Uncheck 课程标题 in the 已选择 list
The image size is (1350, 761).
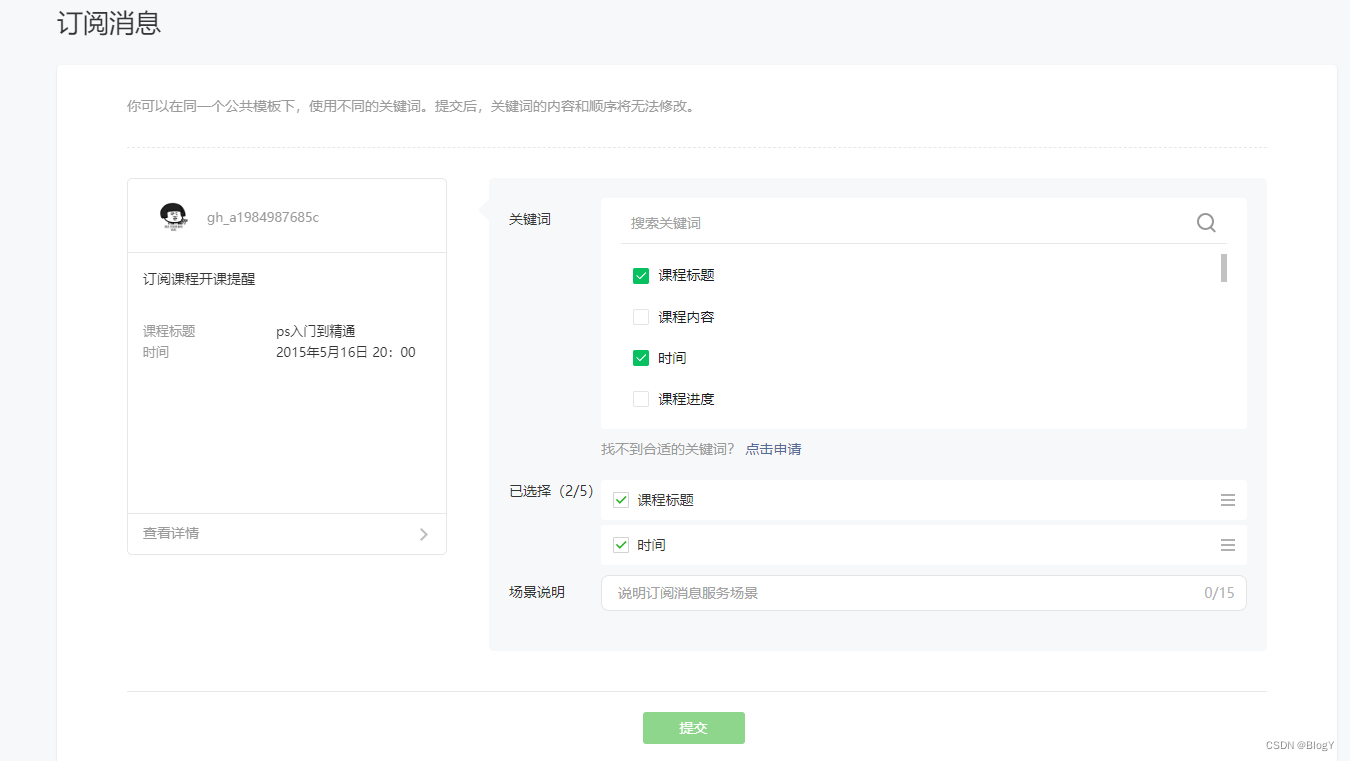point(620,500)
